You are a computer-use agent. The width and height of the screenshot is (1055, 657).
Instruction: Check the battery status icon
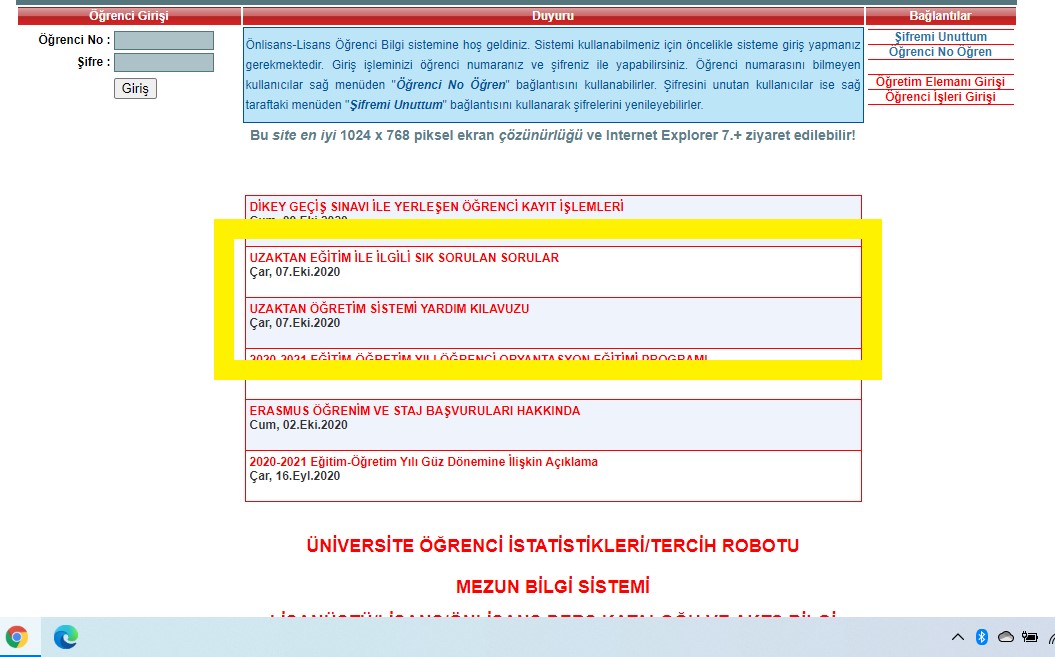pyautogui.click(x=1029, y=637)
